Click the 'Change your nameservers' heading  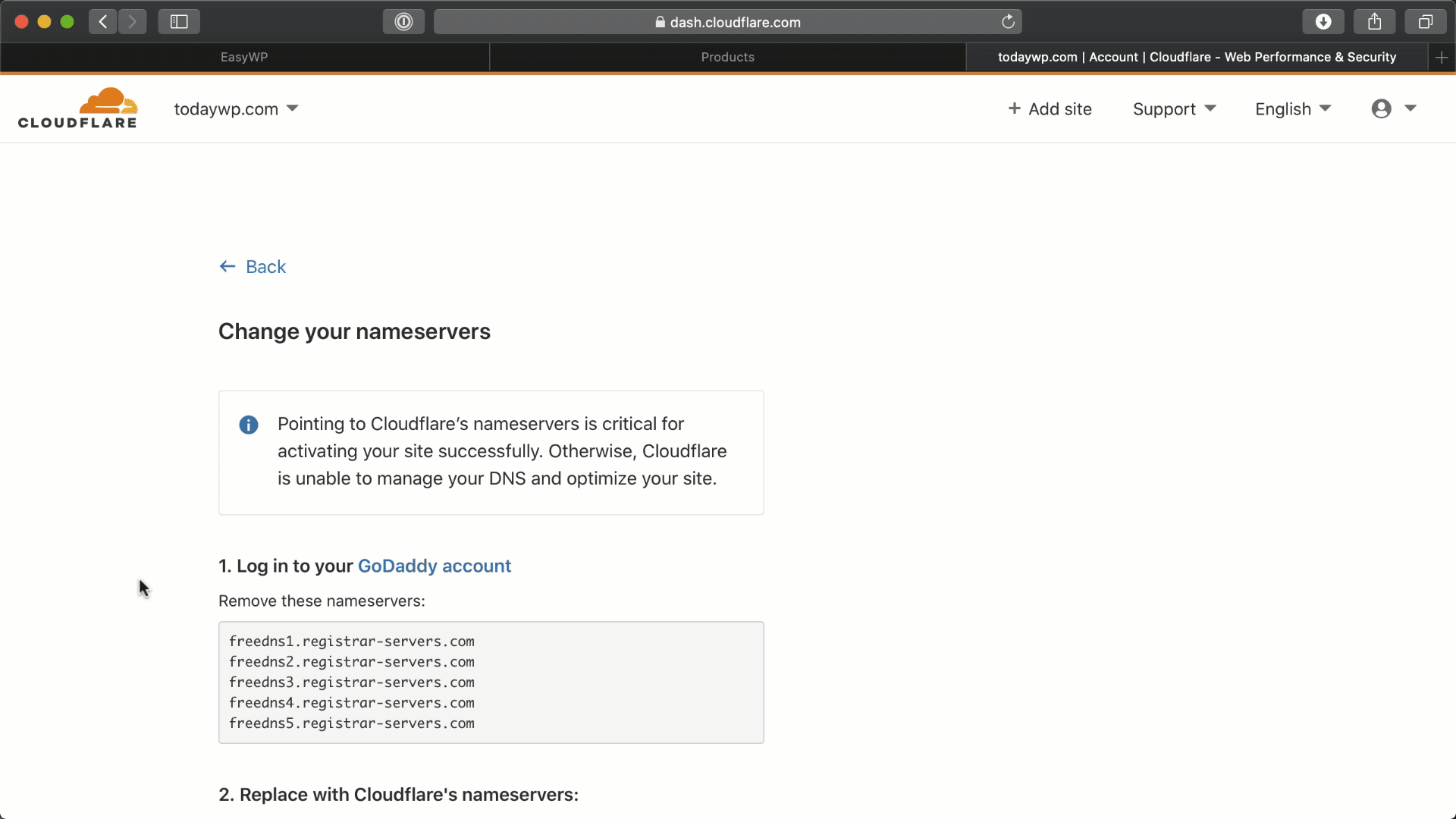click(x=354, y=332)
